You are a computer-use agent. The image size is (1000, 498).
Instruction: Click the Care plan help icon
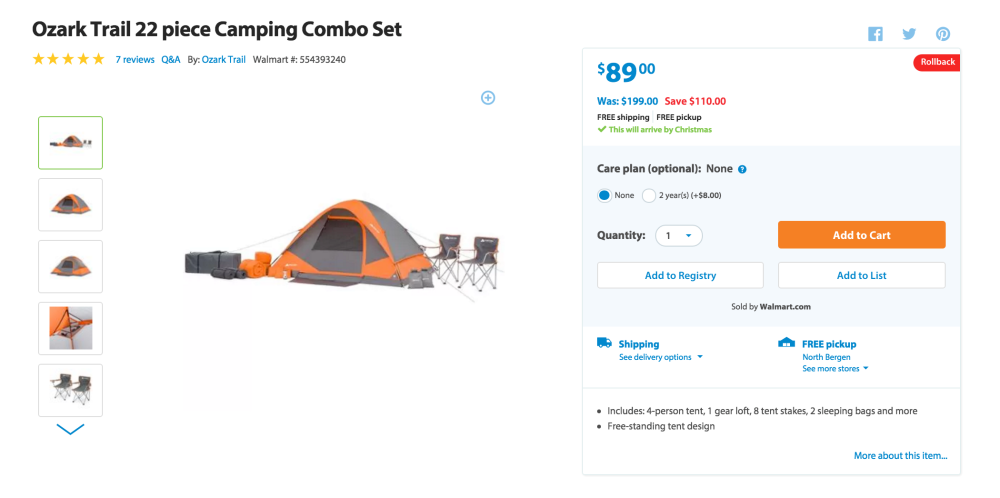(742, 170)
